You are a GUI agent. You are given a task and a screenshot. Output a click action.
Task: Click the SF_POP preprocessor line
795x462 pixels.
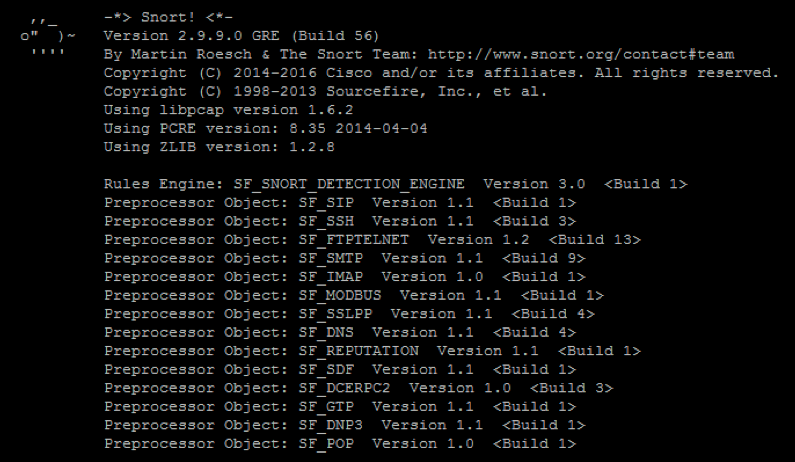tap(340, 444)
